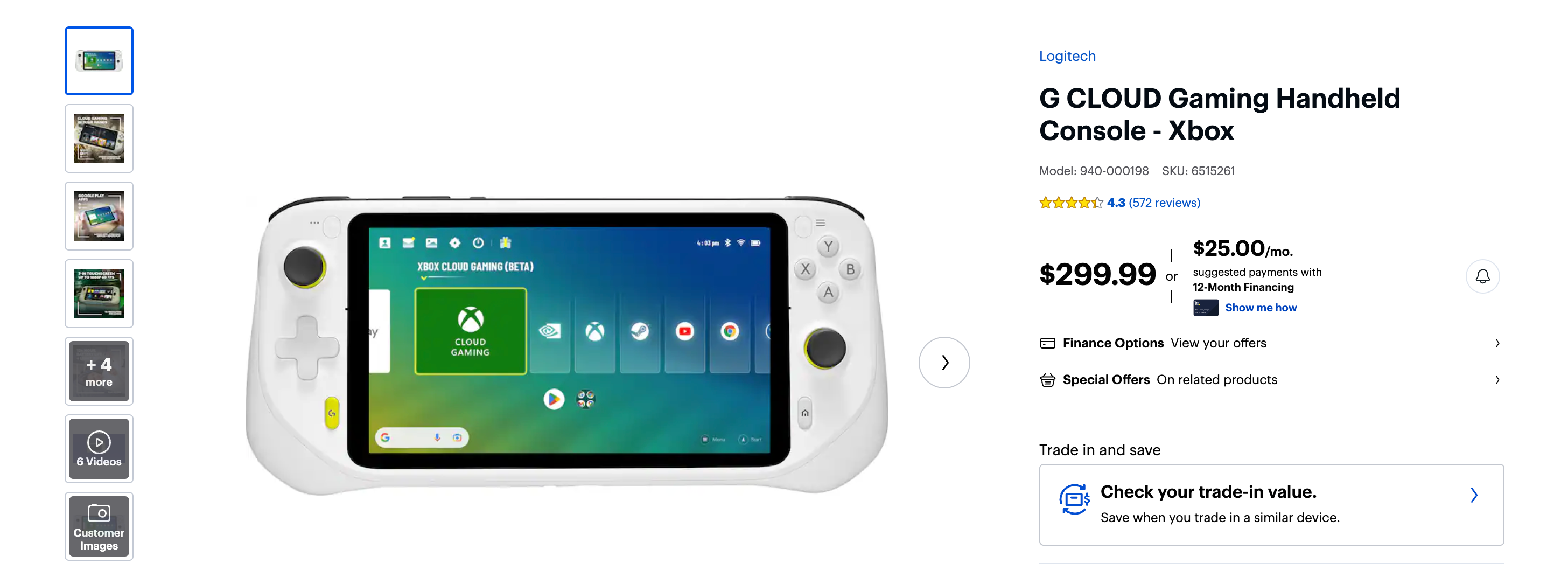This screenshot has width=1568, height=570.
Task: Select the 7-in touchscreen thumbnail
Action: 99,294
